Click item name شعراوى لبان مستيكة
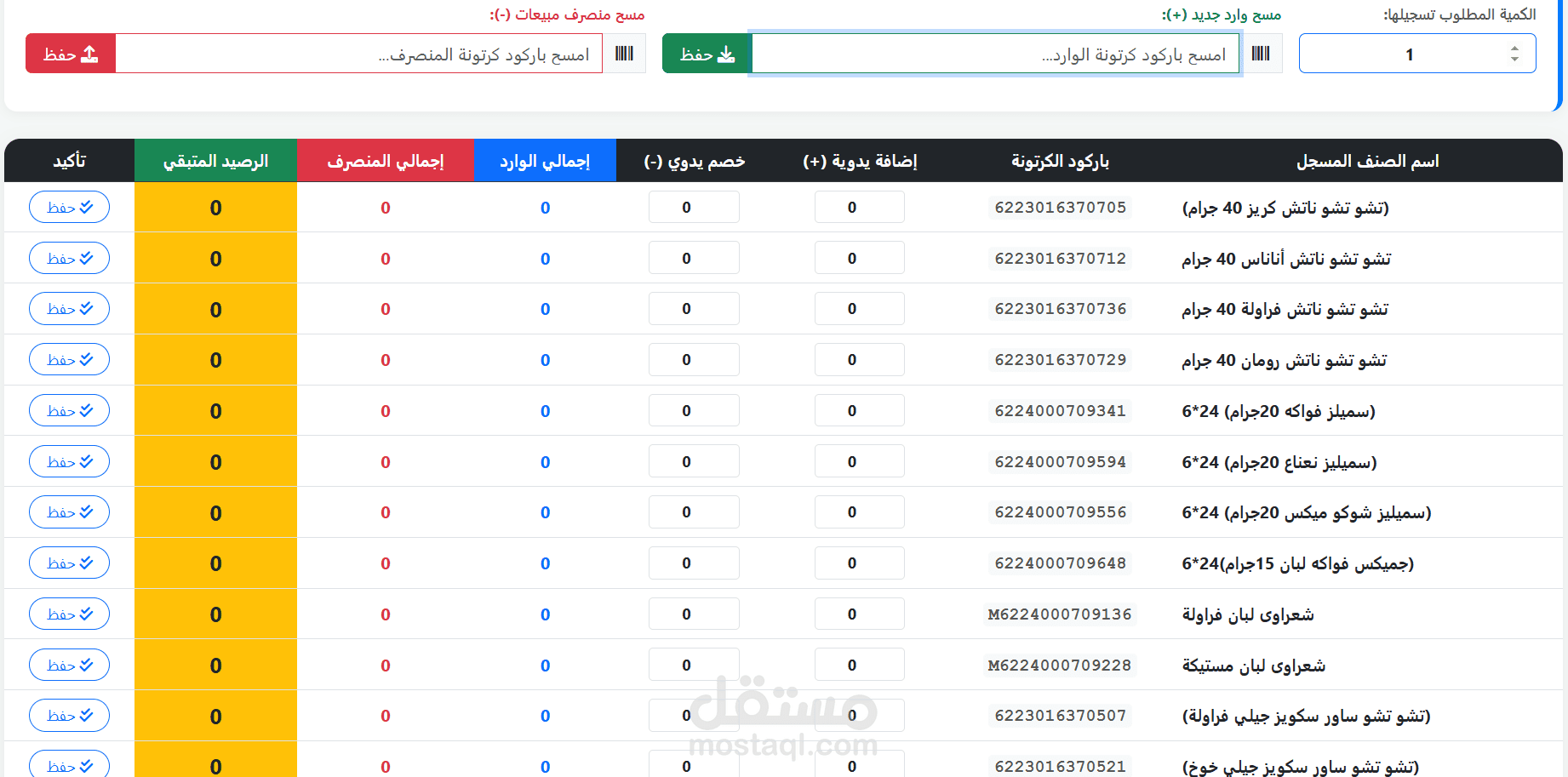The image size is (1568, 777). tap(1254, 666)
